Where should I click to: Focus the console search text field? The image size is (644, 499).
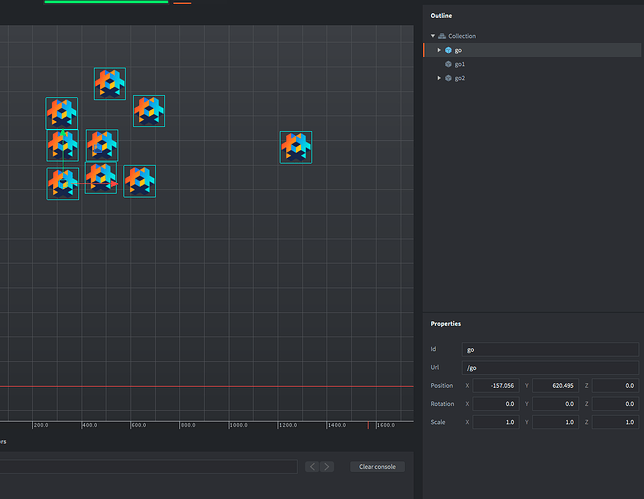pos(150,467)
